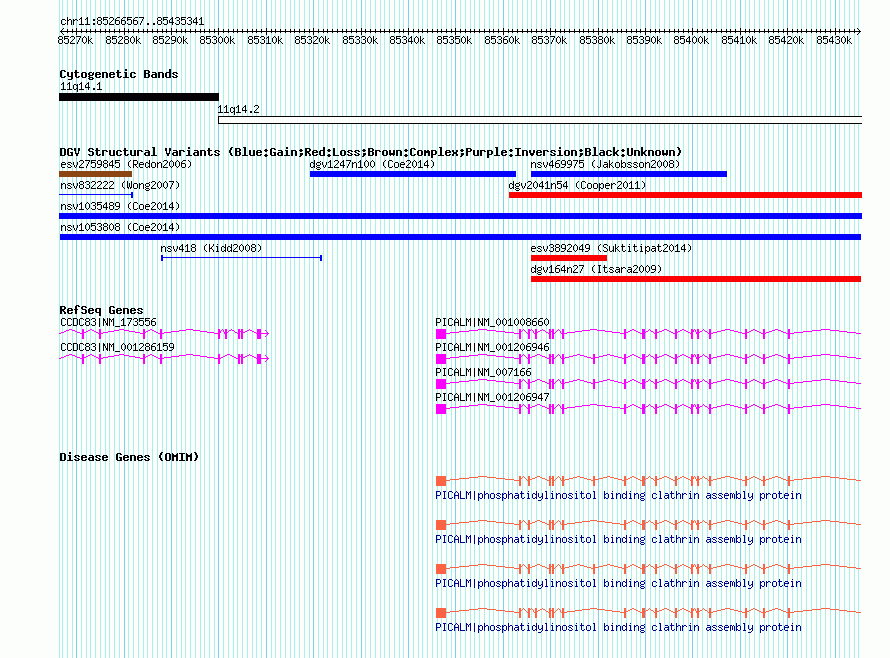The image size is (890, 658).
Task: Open variant dgv1247n100 (Coe2014) label
Action: tap(372, 164)
